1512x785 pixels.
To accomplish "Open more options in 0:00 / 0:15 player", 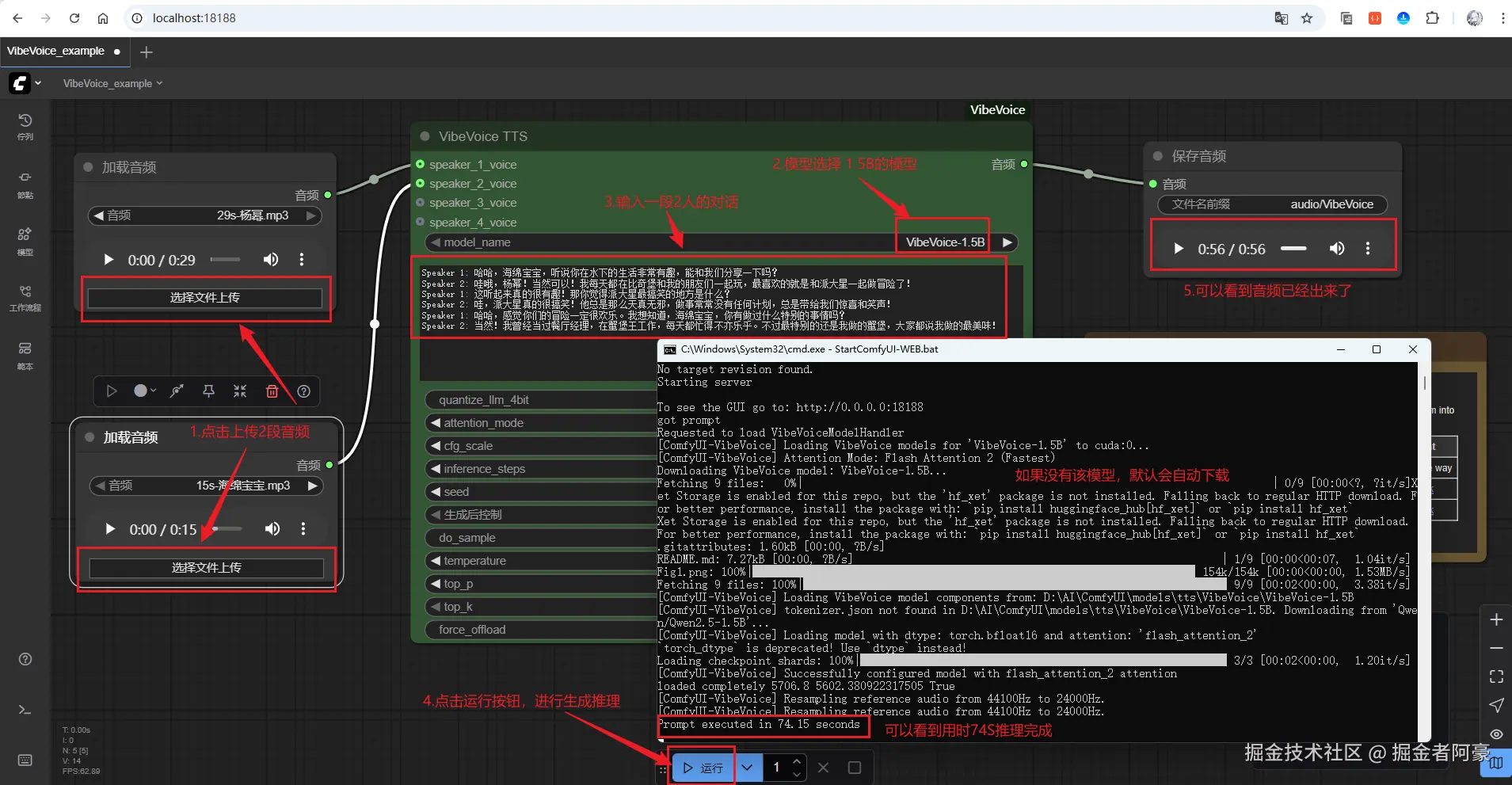I will click(303, 529).
